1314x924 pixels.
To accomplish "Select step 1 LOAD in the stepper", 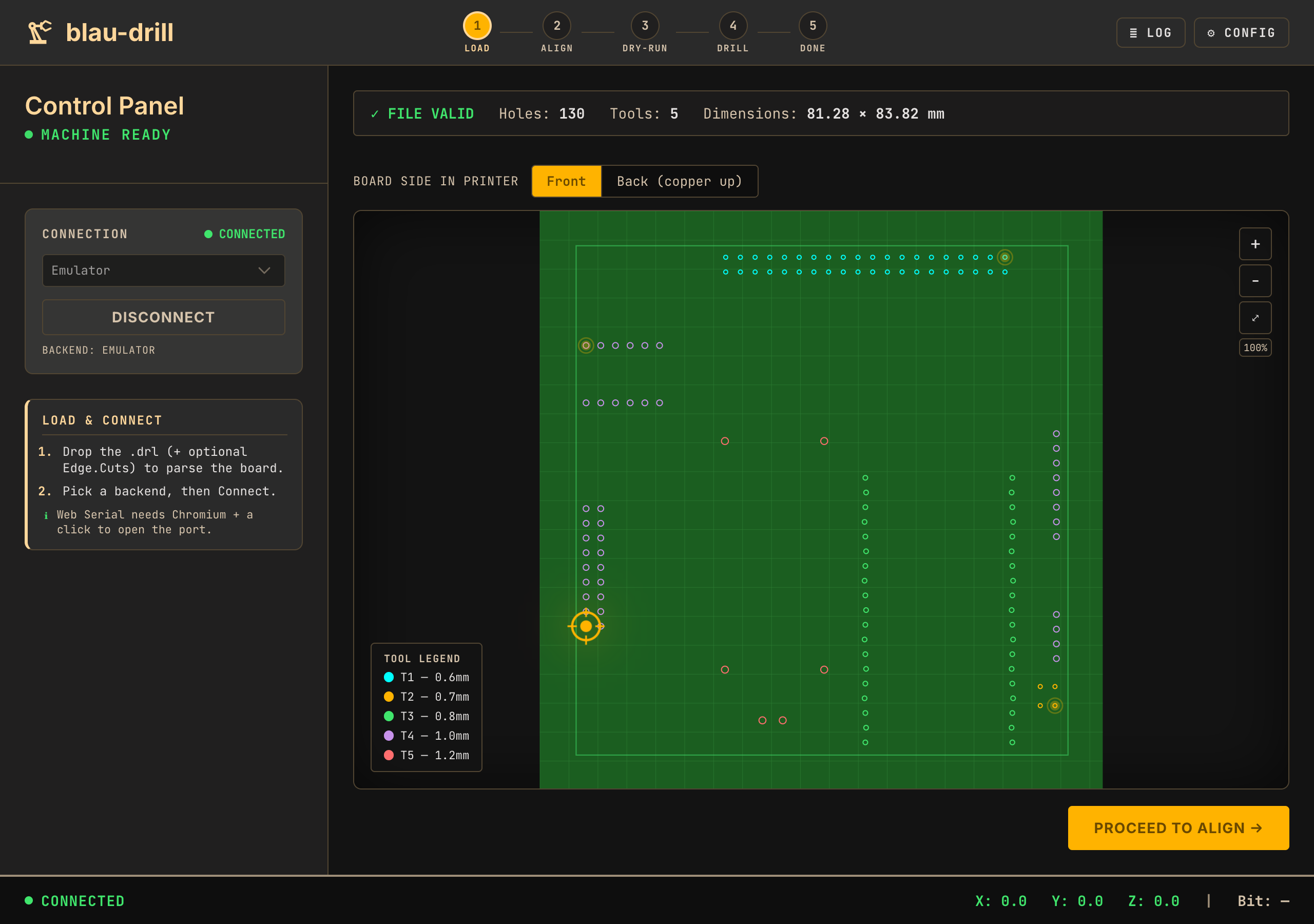I will pos(477,26).
